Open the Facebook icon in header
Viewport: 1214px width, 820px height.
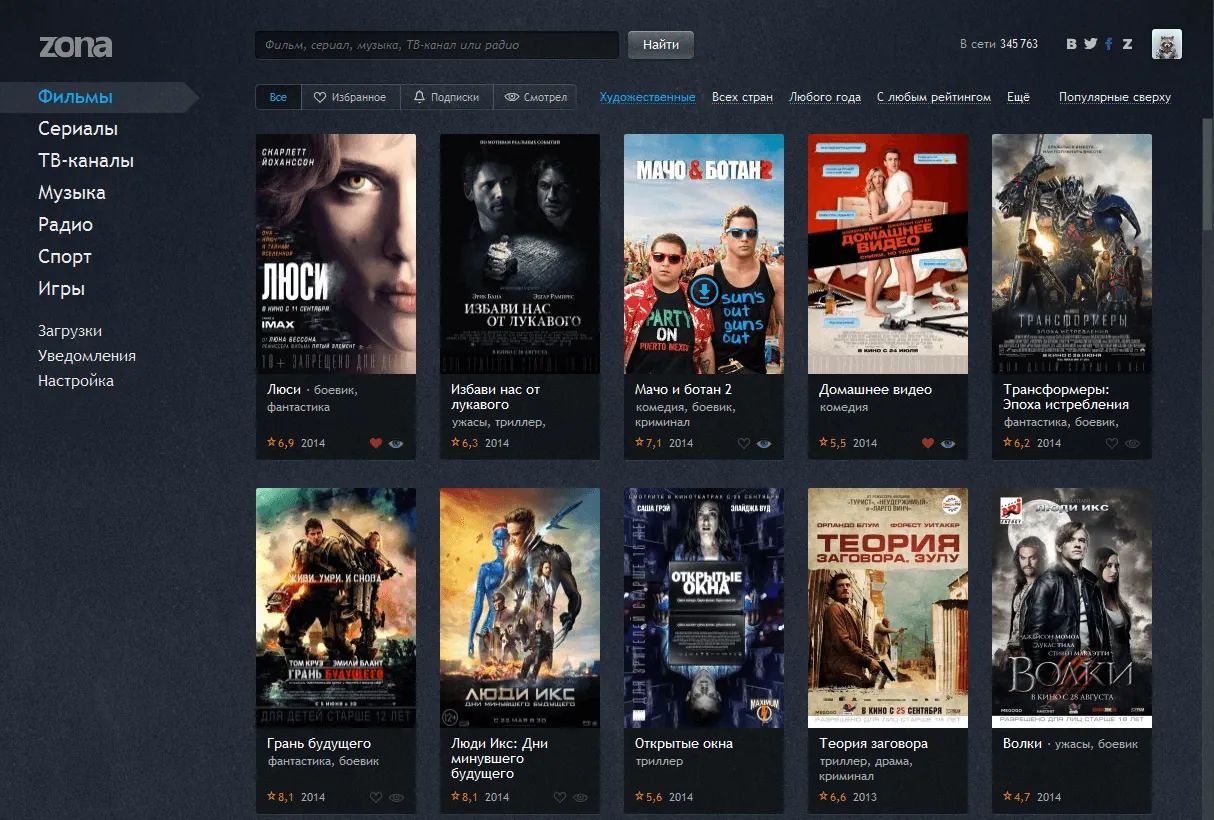(x=1109, y=44)
